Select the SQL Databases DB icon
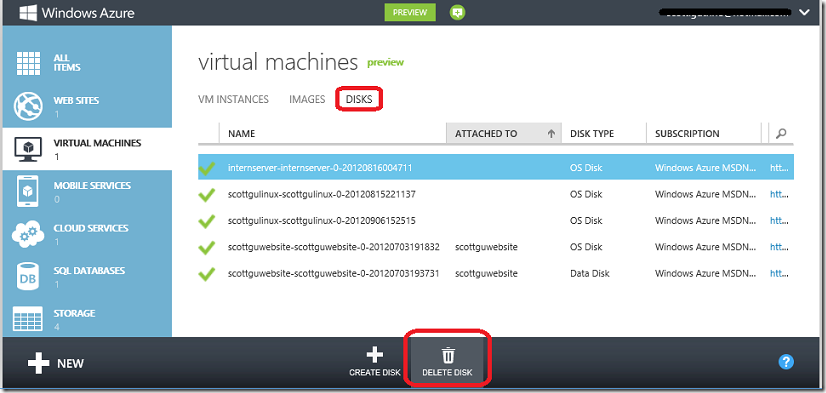 click(x=29, y=277)
